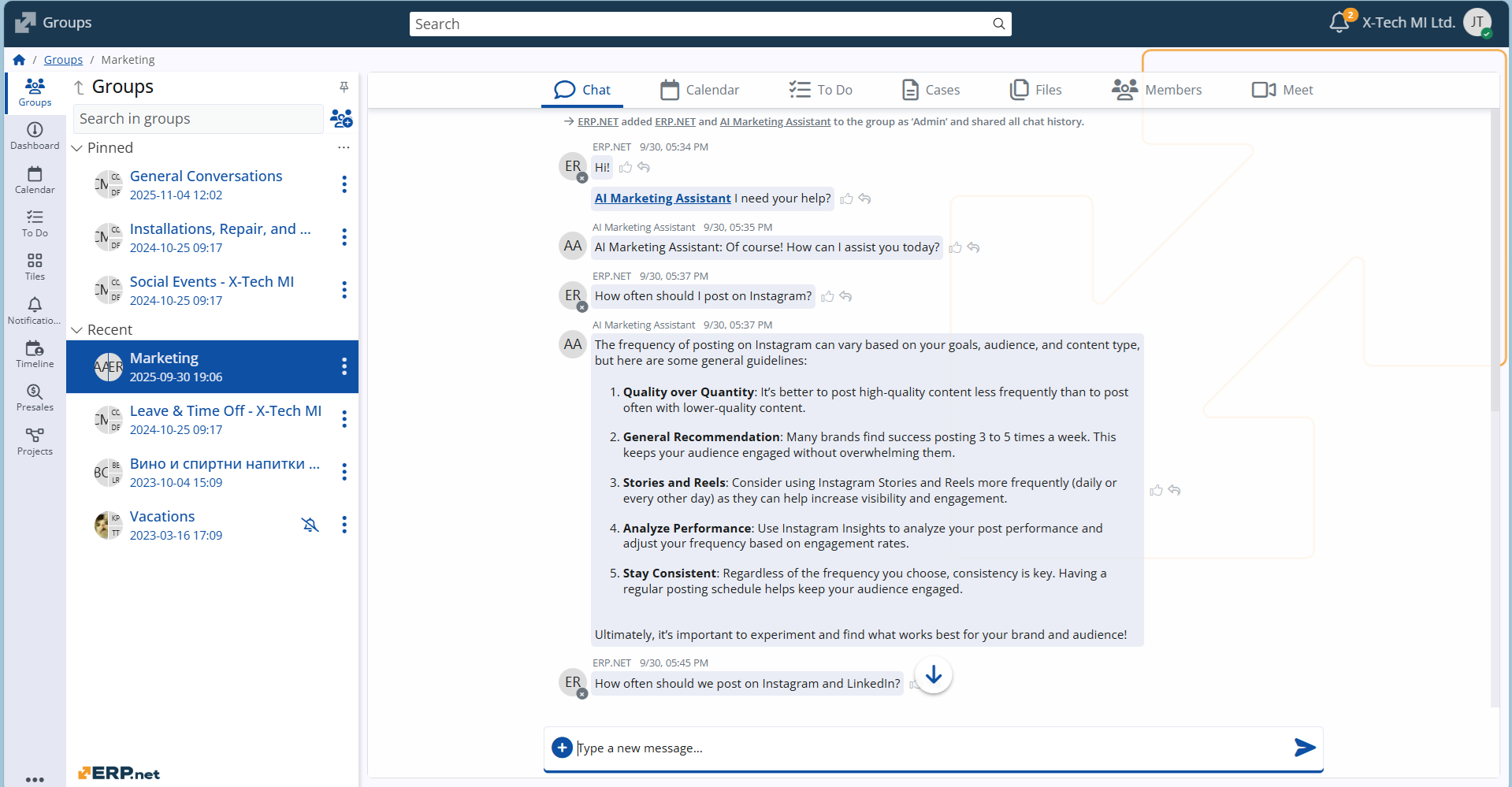
Task: Like the 'Hi!' message
Action: click(x=626, y=168)
